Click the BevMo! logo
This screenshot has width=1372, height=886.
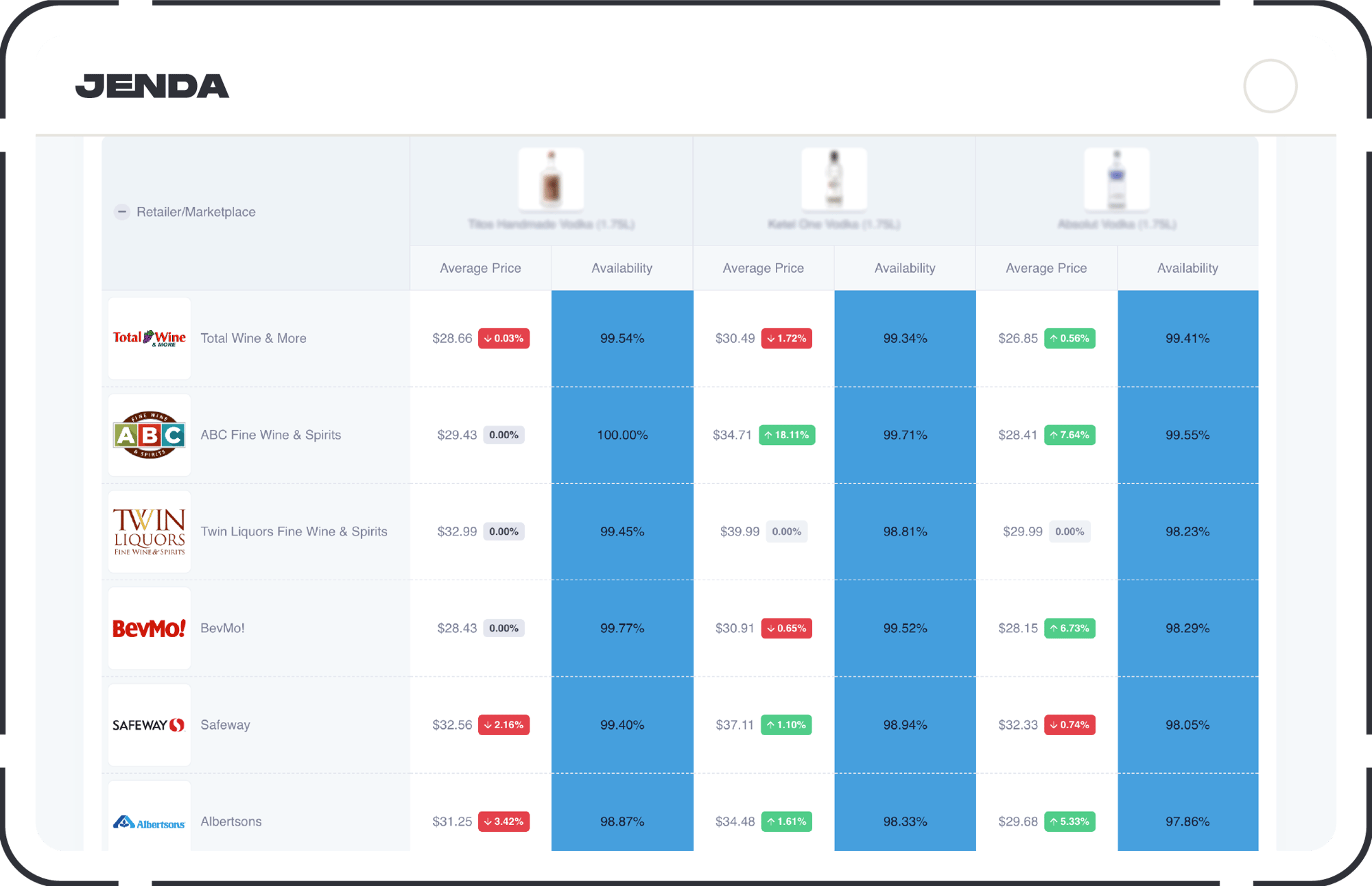tap(150, 628)
